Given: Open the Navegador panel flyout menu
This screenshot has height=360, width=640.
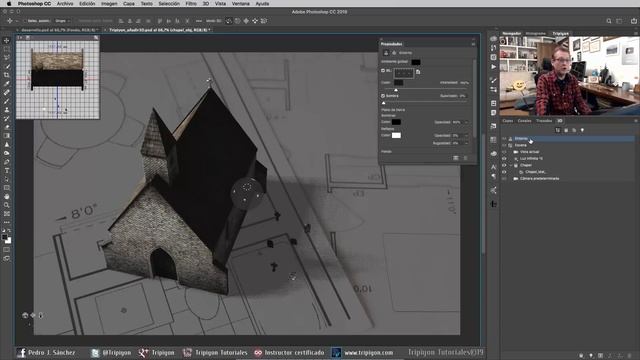Looking at the screenshot, I should (636, 33).
